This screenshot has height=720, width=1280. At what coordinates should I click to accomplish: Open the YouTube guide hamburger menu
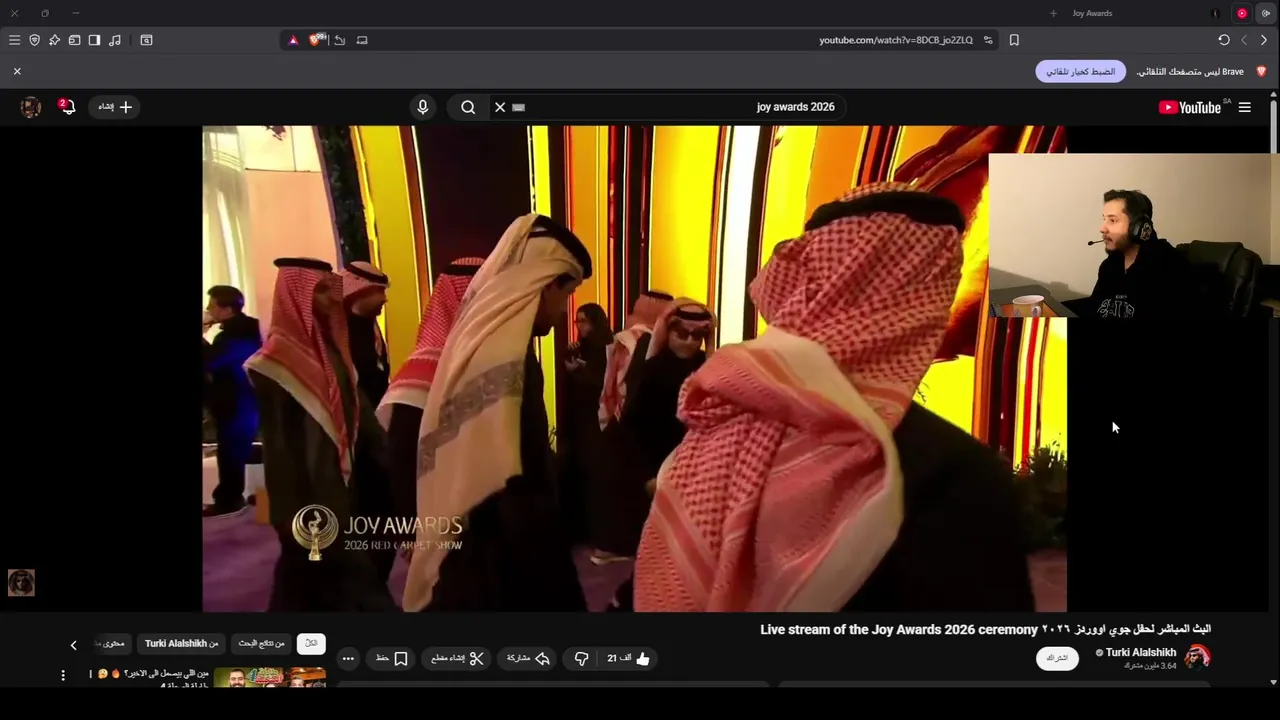(x=1245, y=107)
